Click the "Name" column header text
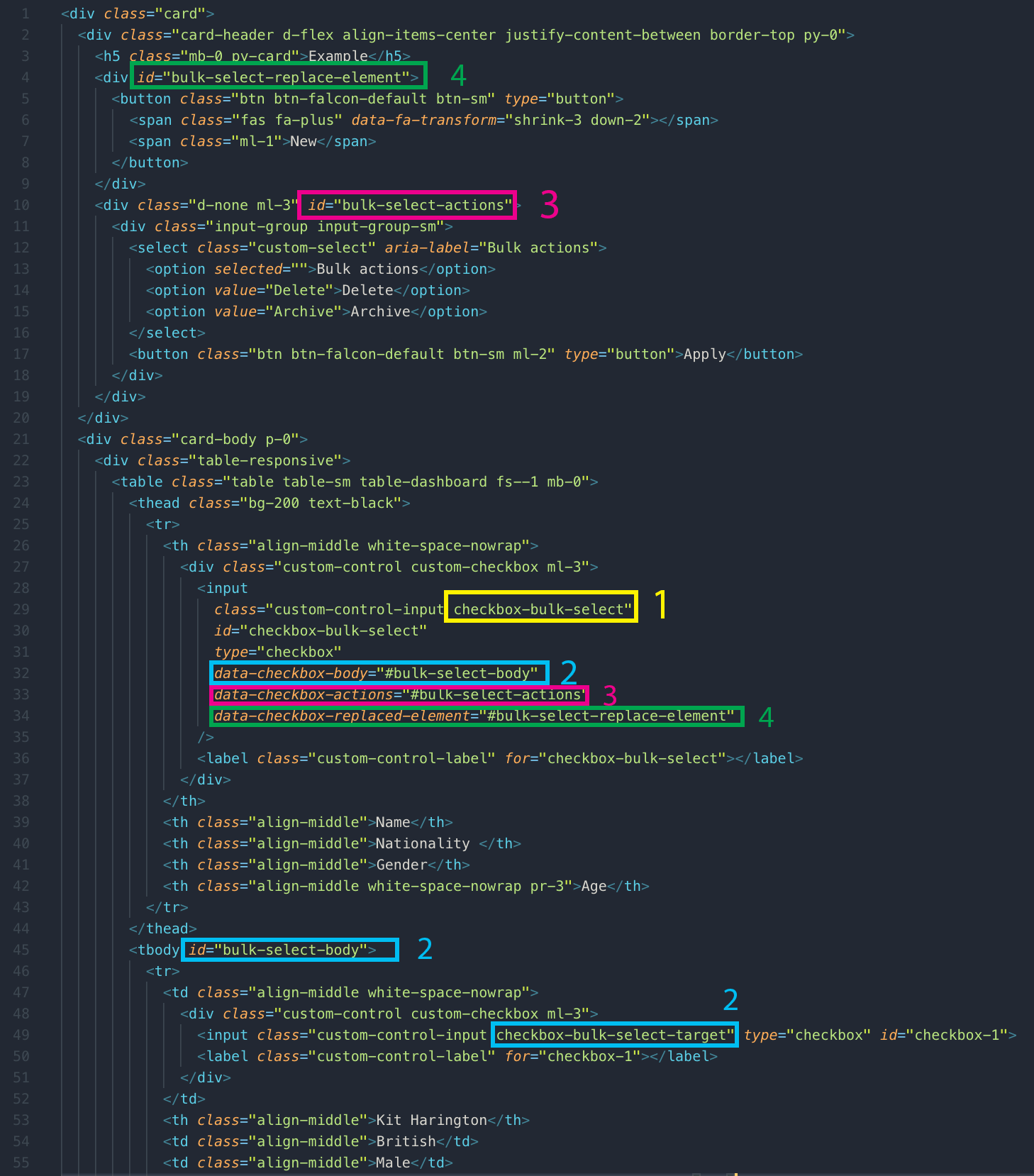1034x1176 pixels. click(x=393, y=822)
